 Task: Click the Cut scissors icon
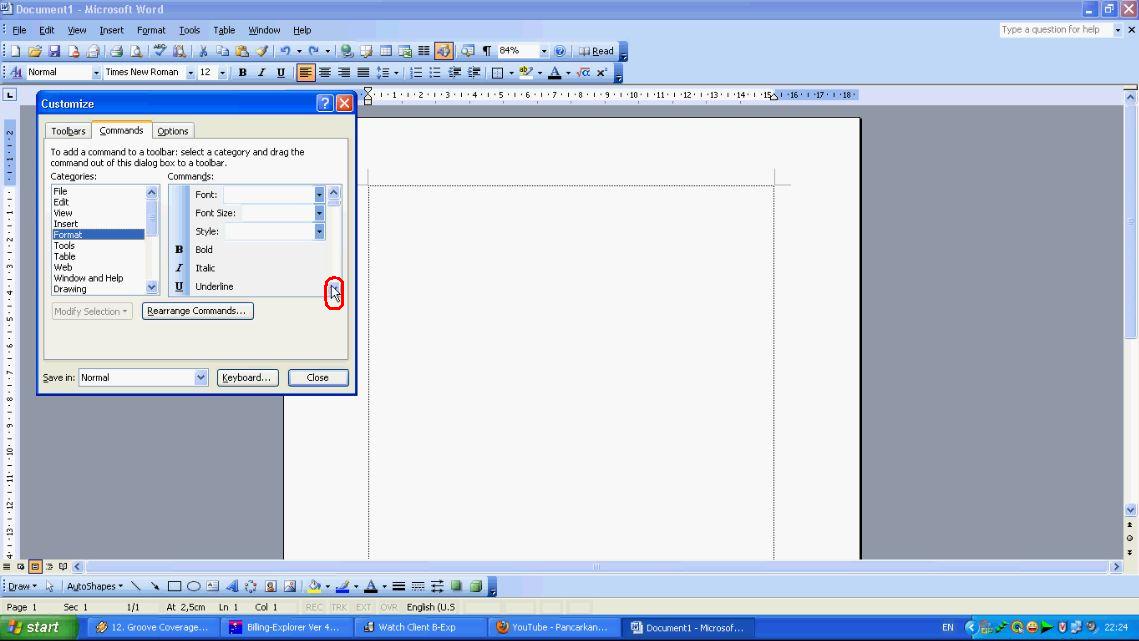[x=203, y=51]
